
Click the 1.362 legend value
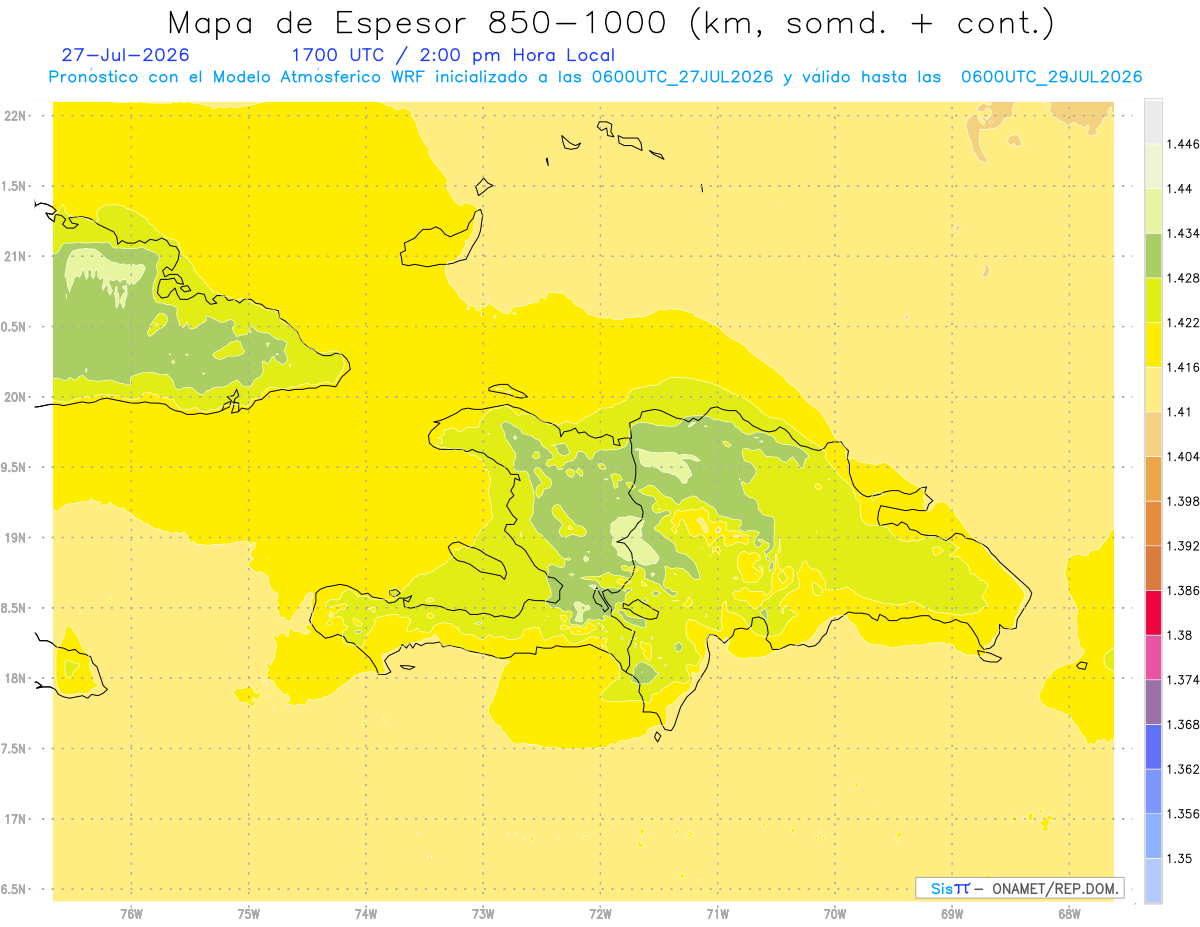(1182, 769)
